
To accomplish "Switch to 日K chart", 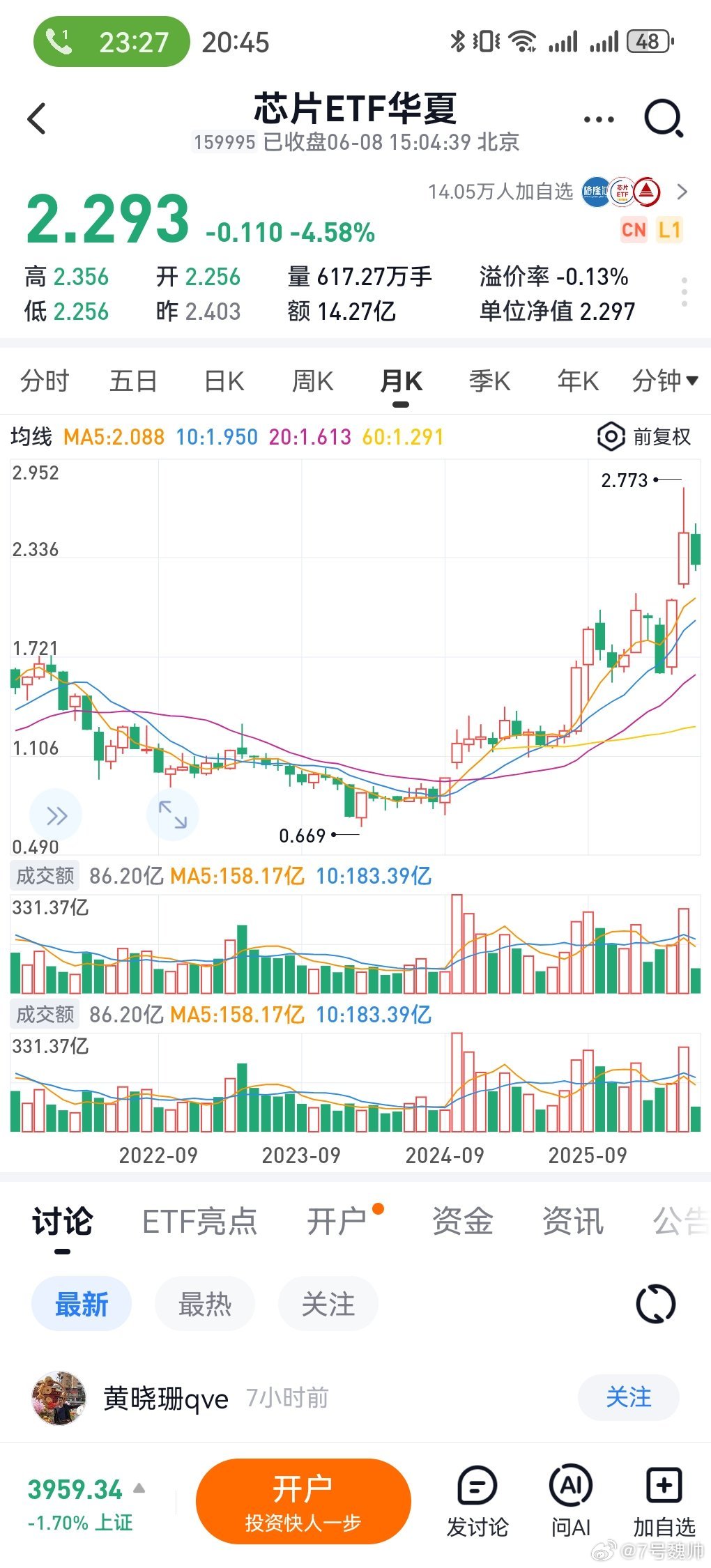I will click(224, 381).
